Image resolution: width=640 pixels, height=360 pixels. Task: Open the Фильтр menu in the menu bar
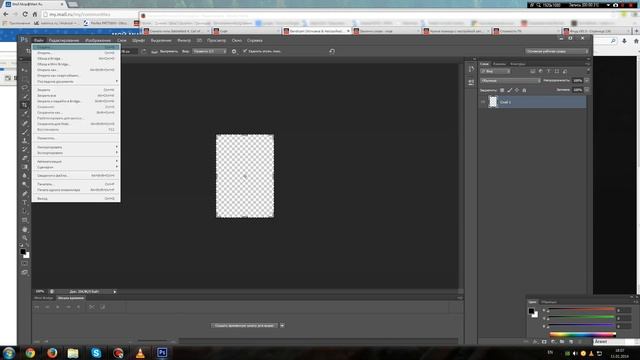pos(184,40)
